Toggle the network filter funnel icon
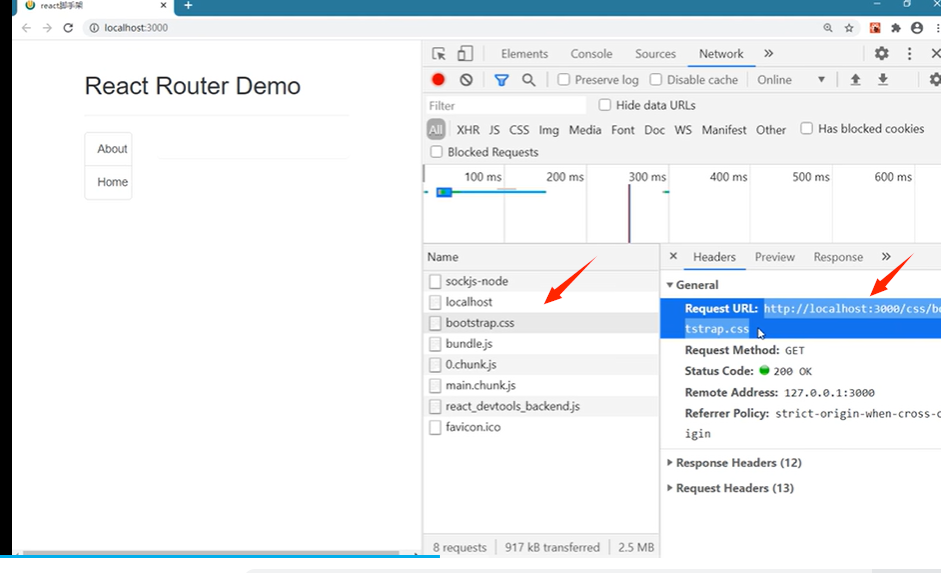The height and width of the screenshot is (573, 941). click(x=501, y=80)
